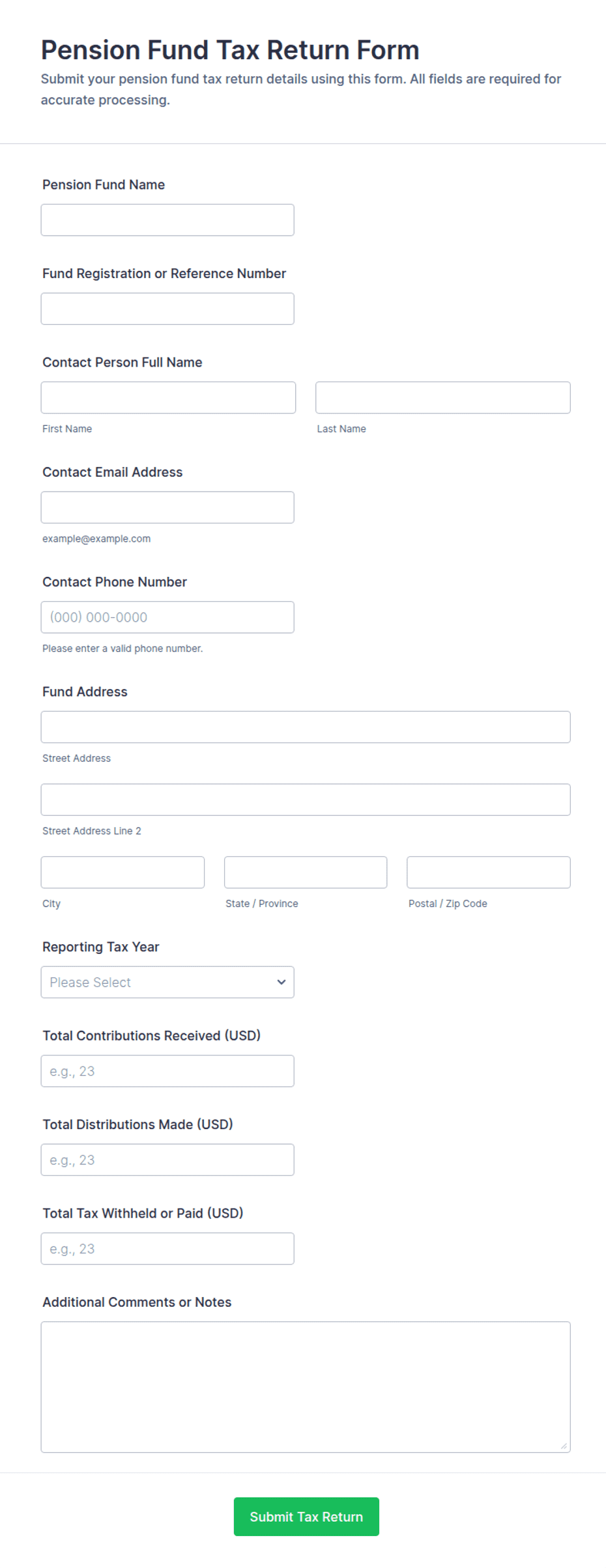606x1568 pixels.
Task: Click the Postal / Zip Code field
Action: [x=489, y=873]
